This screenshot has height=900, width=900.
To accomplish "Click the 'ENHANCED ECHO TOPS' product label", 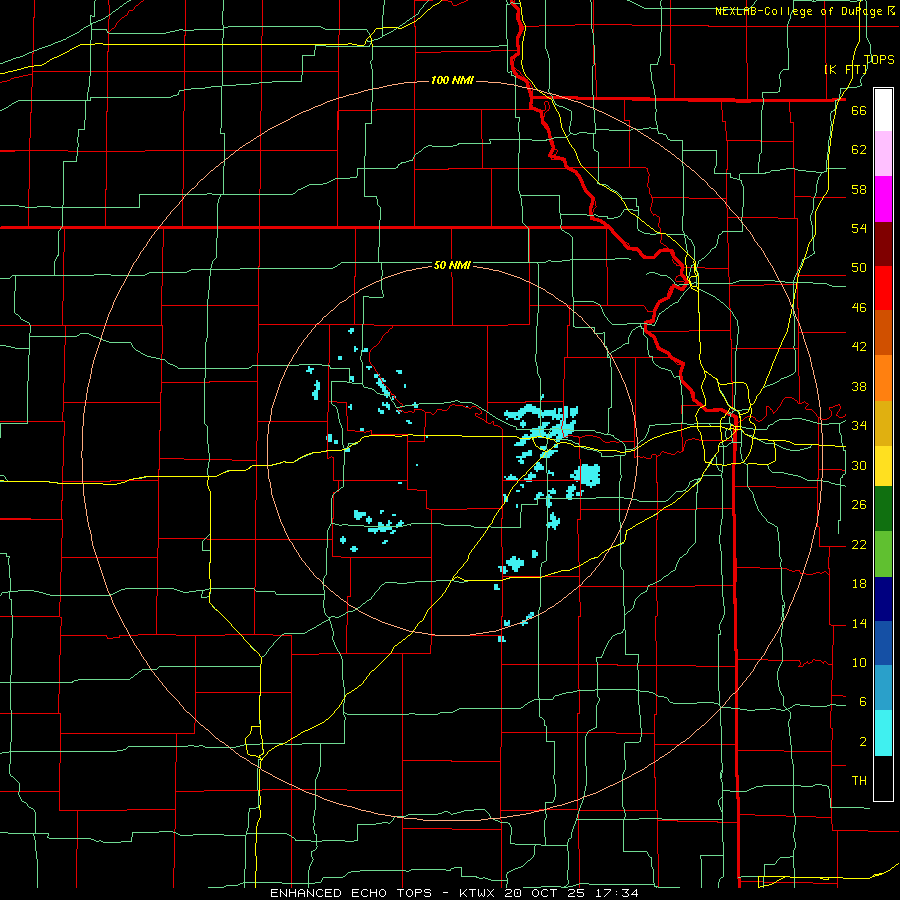I will (x=351, y=893).
